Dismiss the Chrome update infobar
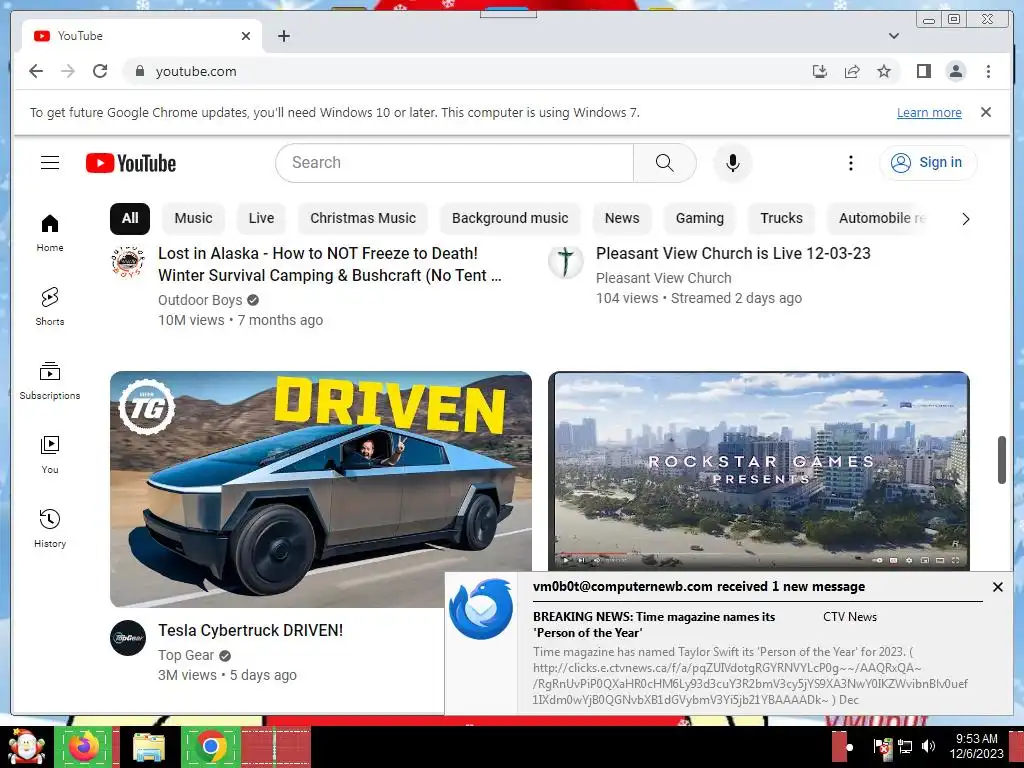Image resolution: width=1024 pixels, height=768 pixels. click(986, 112)
